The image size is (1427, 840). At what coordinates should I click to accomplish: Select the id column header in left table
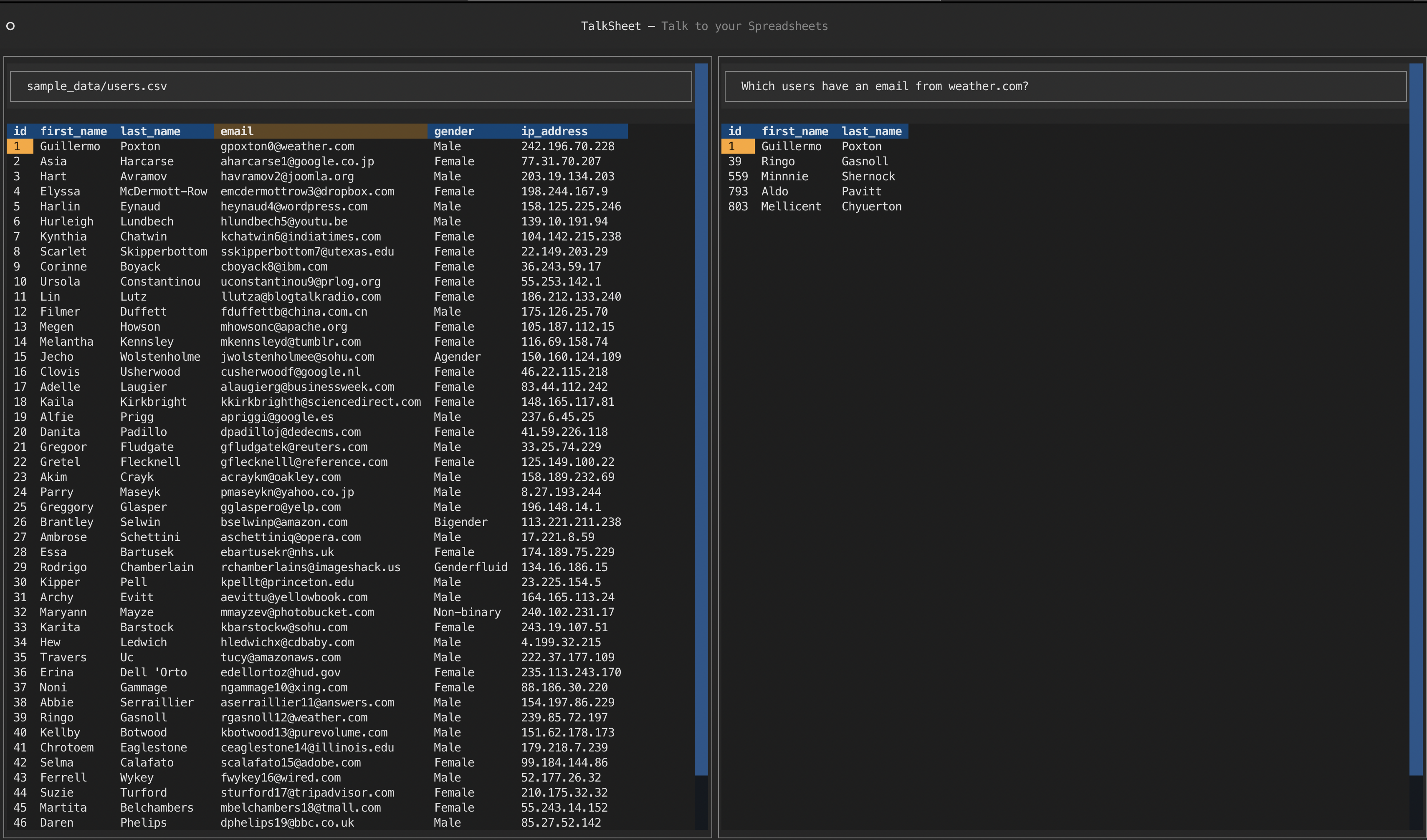point(20,131)
